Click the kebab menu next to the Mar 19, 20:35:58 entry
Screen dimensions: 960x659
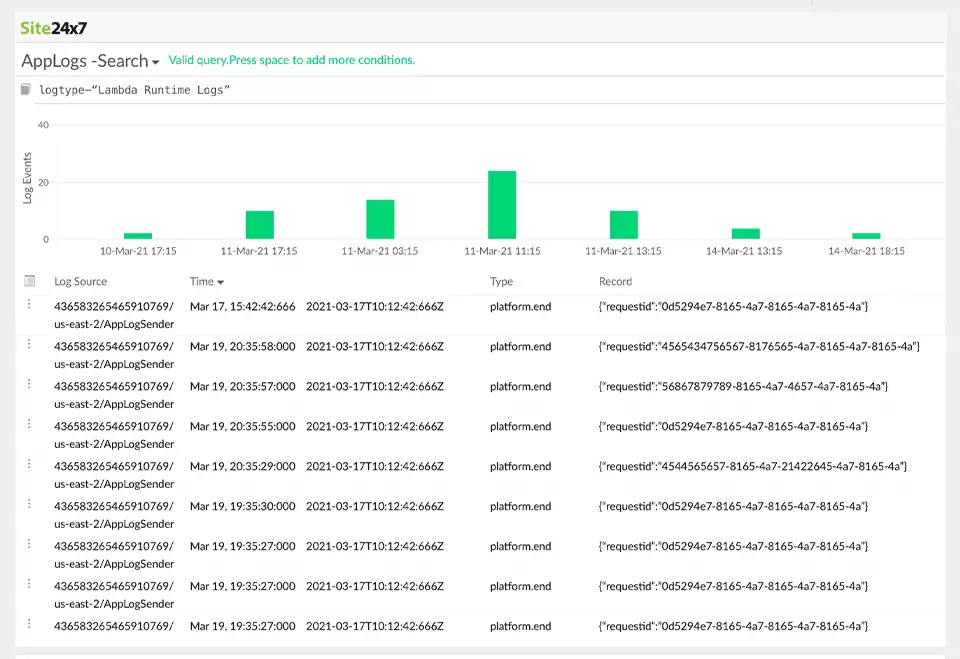[x=28, y=346]
